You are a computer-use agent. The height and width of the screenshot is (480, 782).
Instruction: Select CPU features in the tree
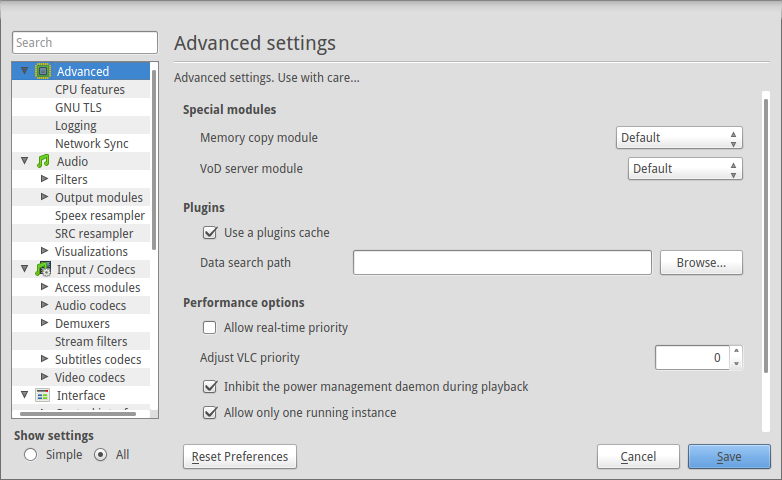(x=90, y=89)
